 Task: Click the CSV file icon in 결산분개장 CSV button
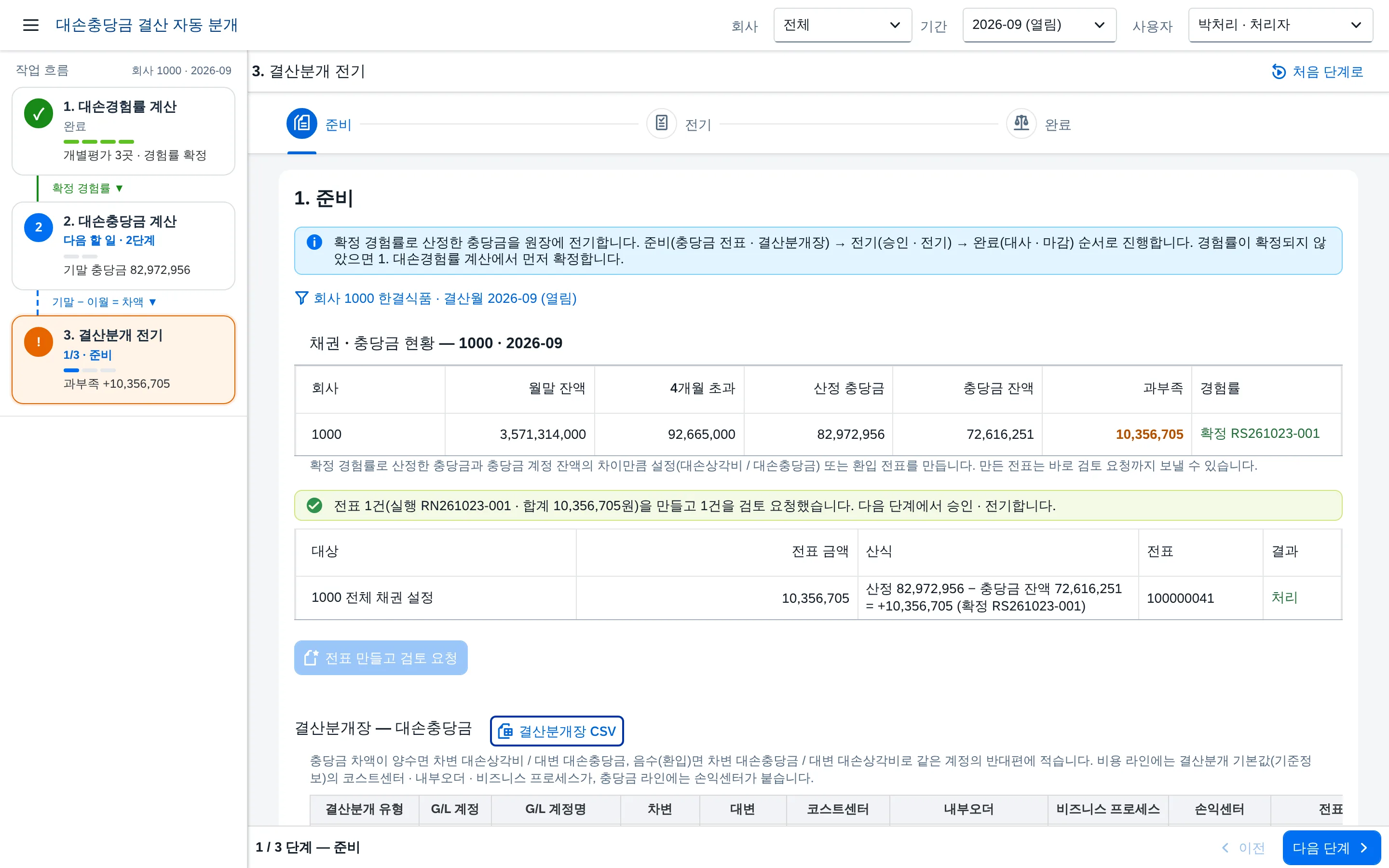505,731
